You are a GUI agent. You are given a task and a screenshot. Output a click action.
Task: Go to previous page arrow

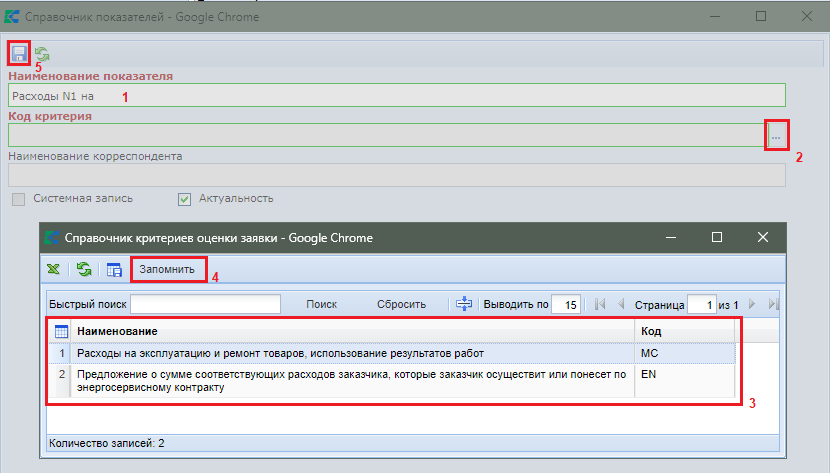click(621, 304)
